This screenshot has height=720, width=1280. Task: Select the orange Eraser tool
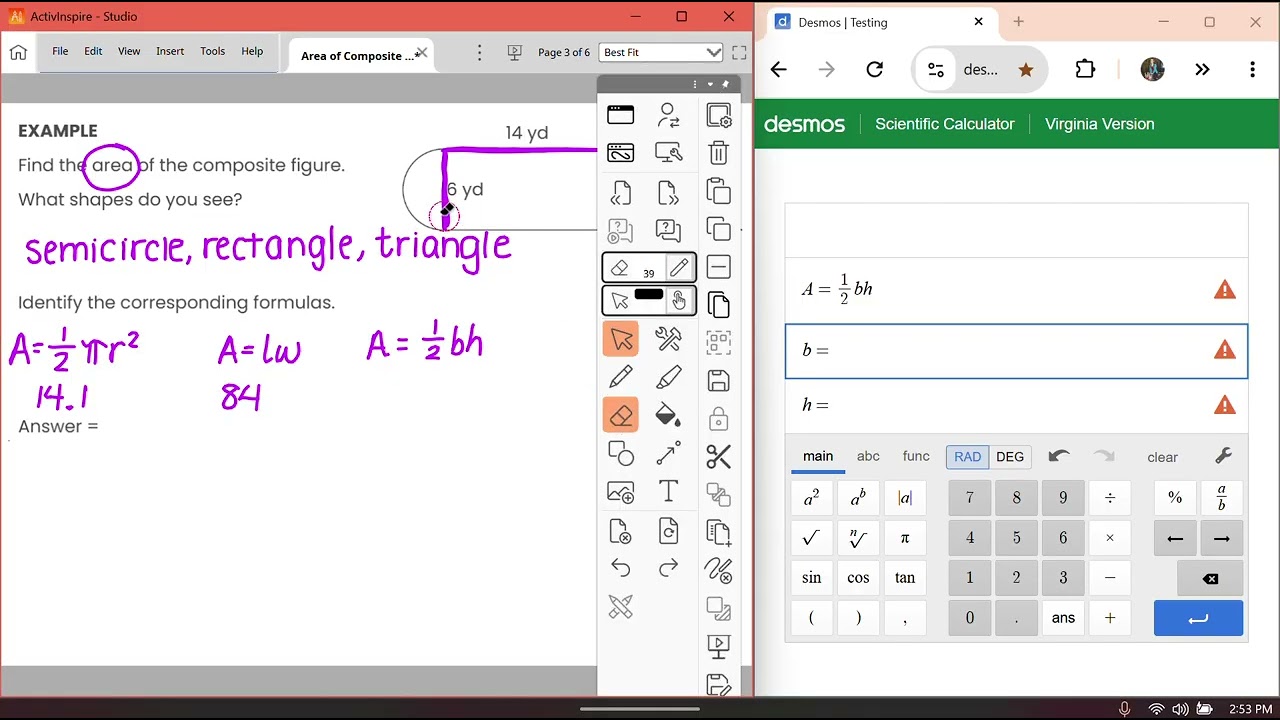[x=620, y=415]
